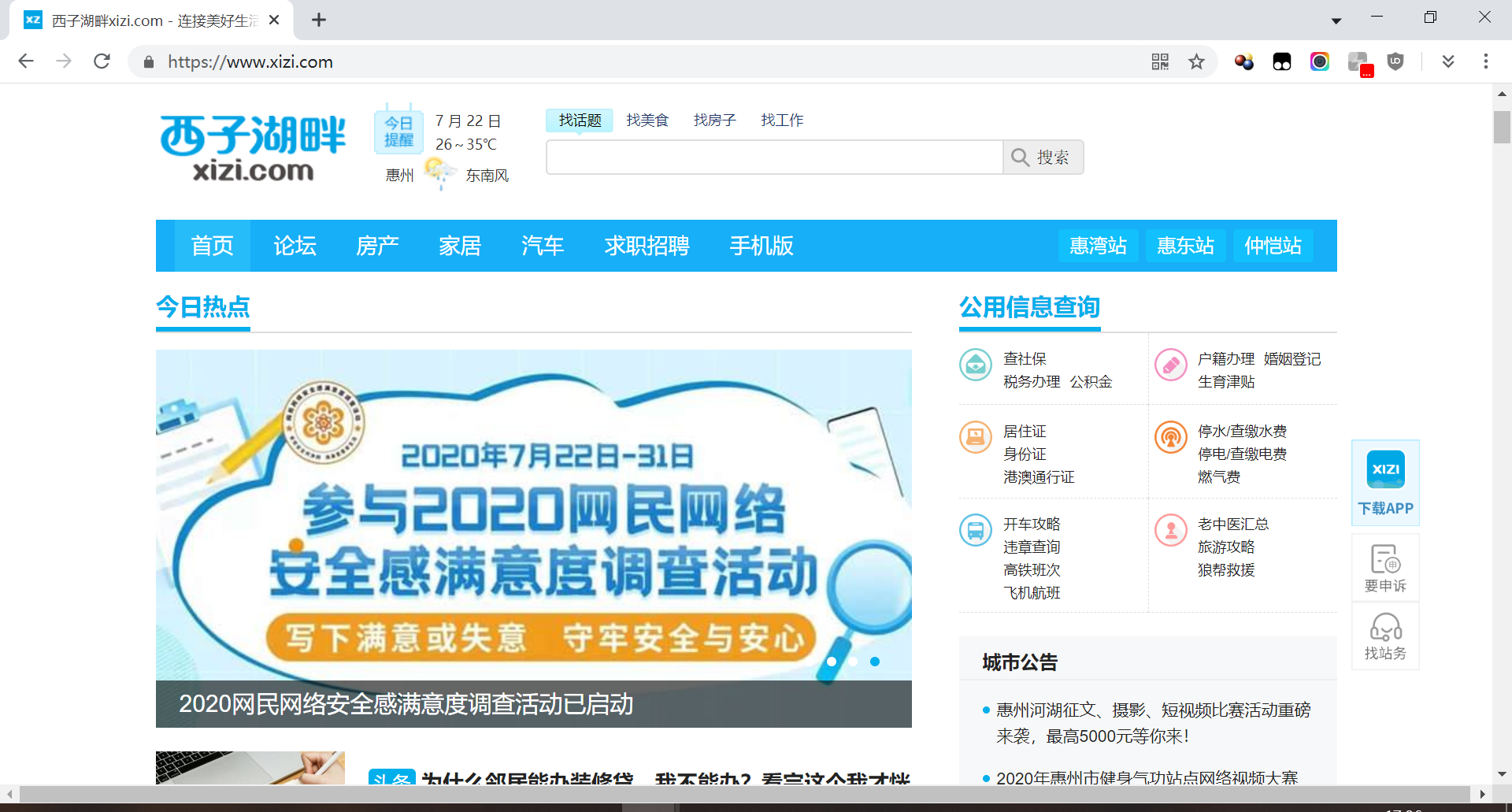Open the 公积金 link
Image resolution: width=1512 pixels, height=812 pixels.
point(1091,382)
